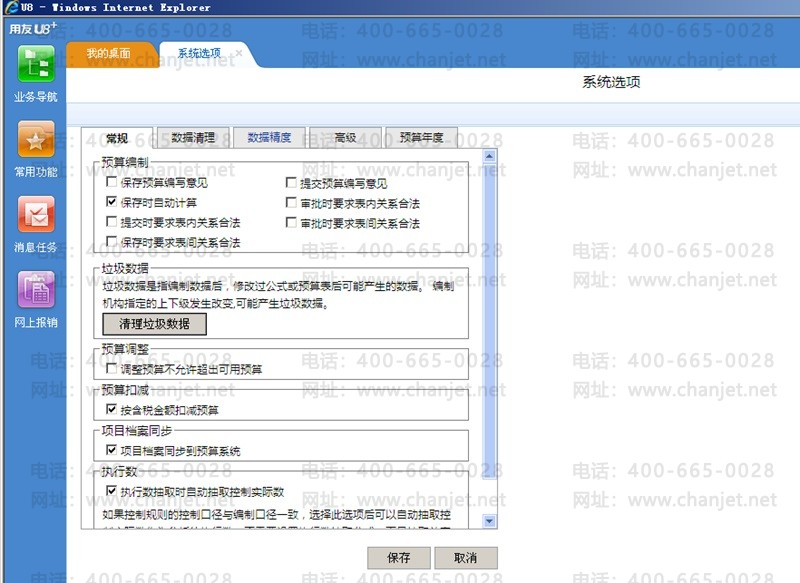Open the 业务导航 sidebar icon
Viewport: 800px width, 583px height.
pos(35,65)
